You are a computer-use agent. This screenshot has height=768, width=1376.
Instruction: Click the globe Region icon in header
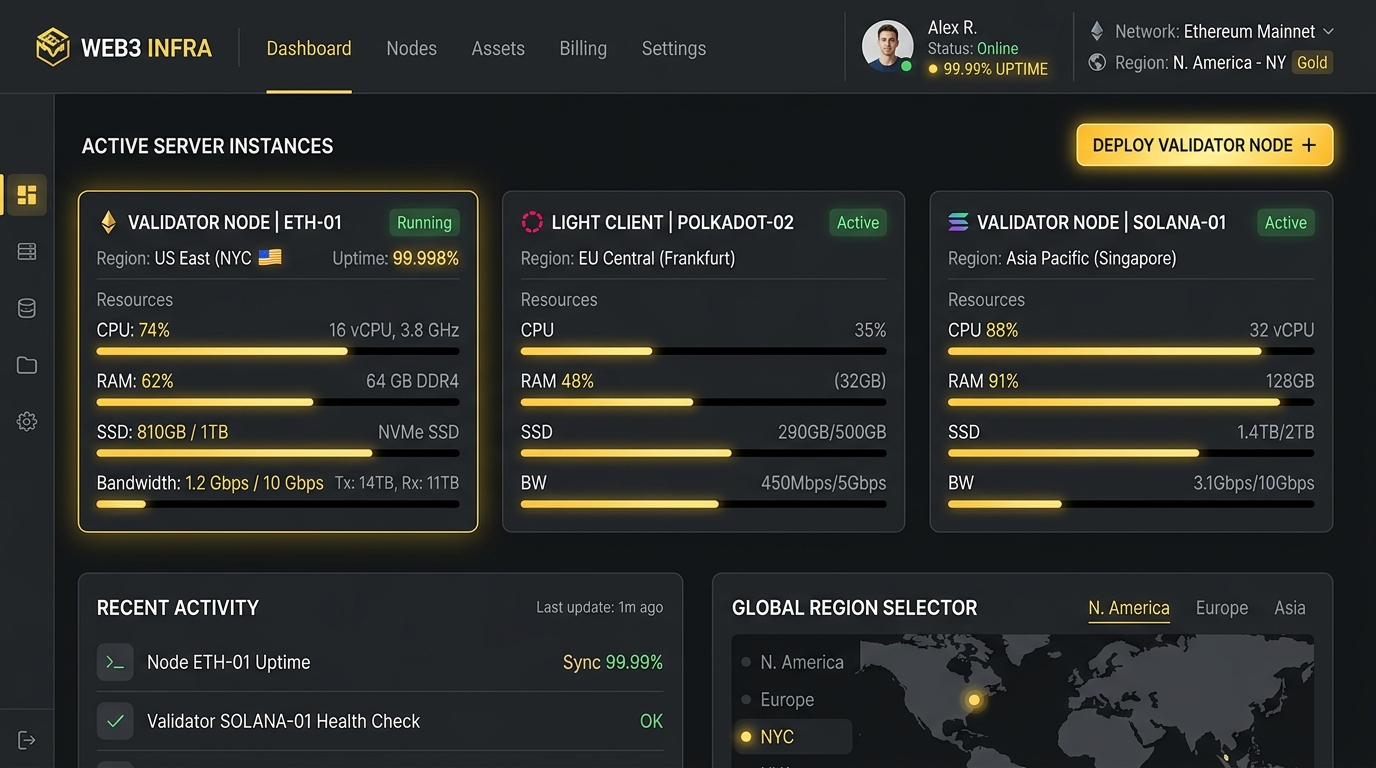tap(1097, 62)
